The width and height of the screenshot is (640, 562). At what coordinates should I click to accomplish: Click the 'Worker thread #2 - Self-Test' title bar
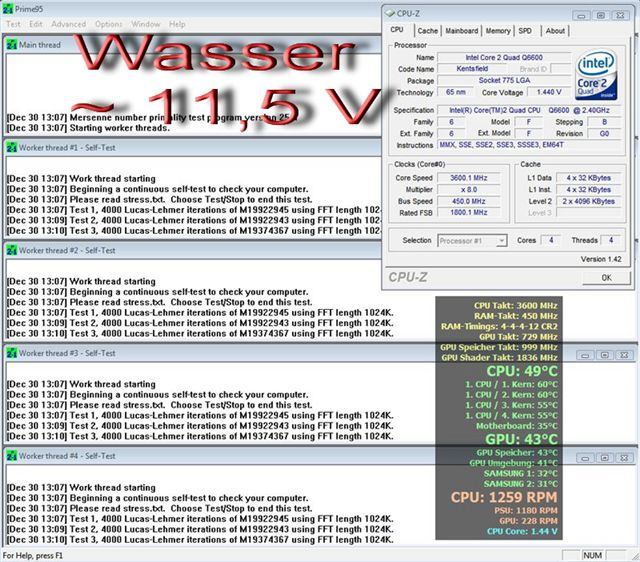pyautogui.click(x=192, y=251)
